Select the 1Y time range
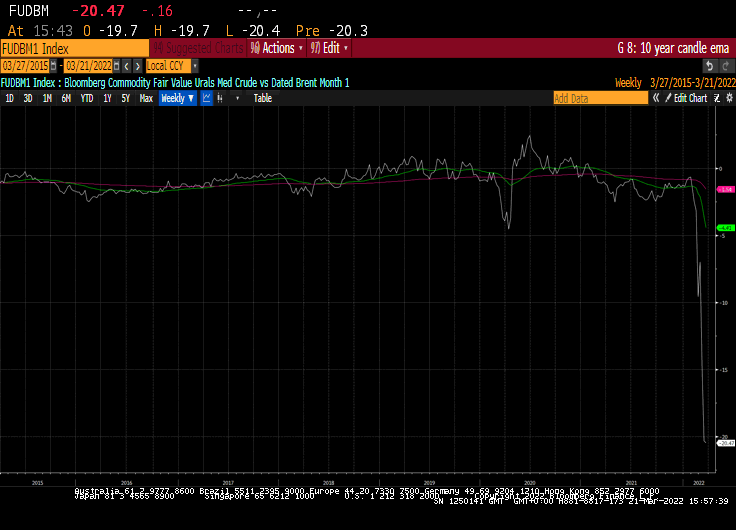736x530 pixels. pyautogui.click(x=107, y=98)
